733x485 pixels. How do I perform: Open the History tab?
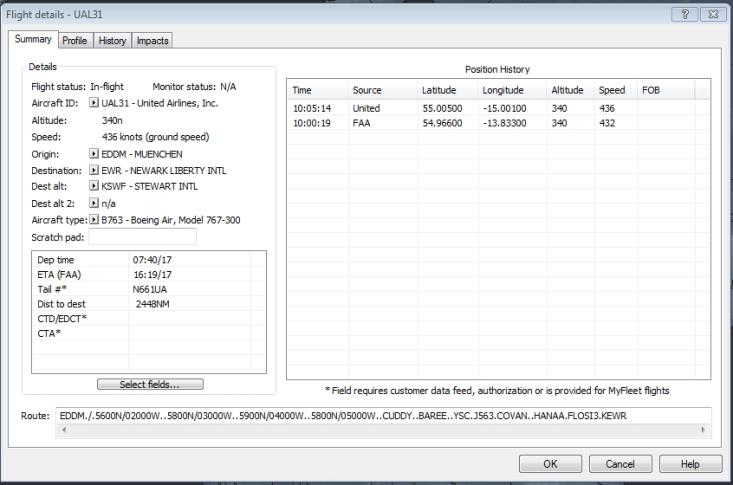(x=112, y=41)
